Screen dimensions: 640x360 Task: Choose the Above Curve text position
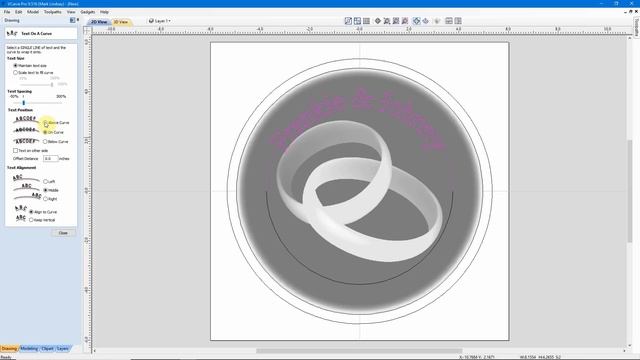(x=46, y=122)
